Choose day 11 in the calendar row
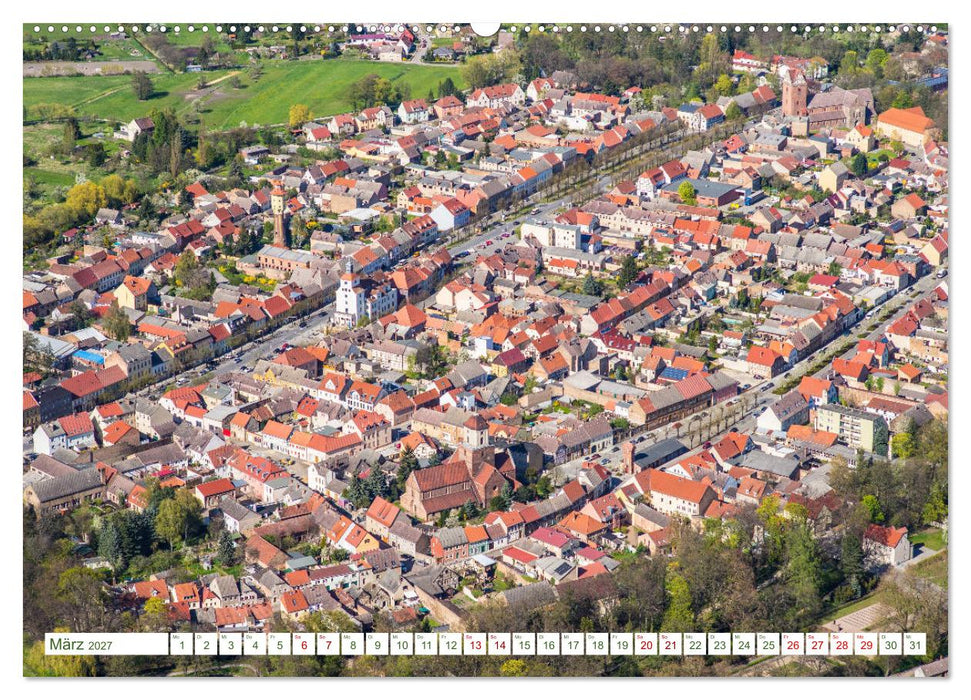This screenshot has width=971, height=700. (426, 644)
